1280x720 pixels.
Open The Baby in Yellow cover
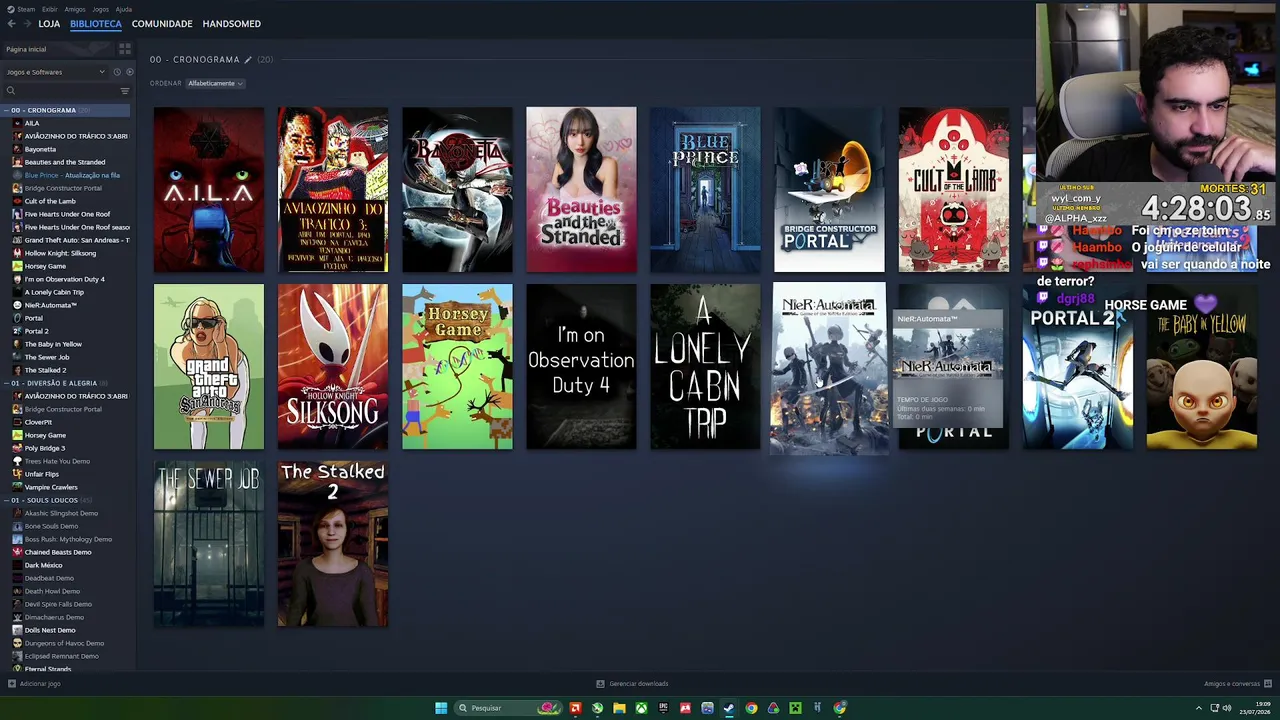(1201, 367)
